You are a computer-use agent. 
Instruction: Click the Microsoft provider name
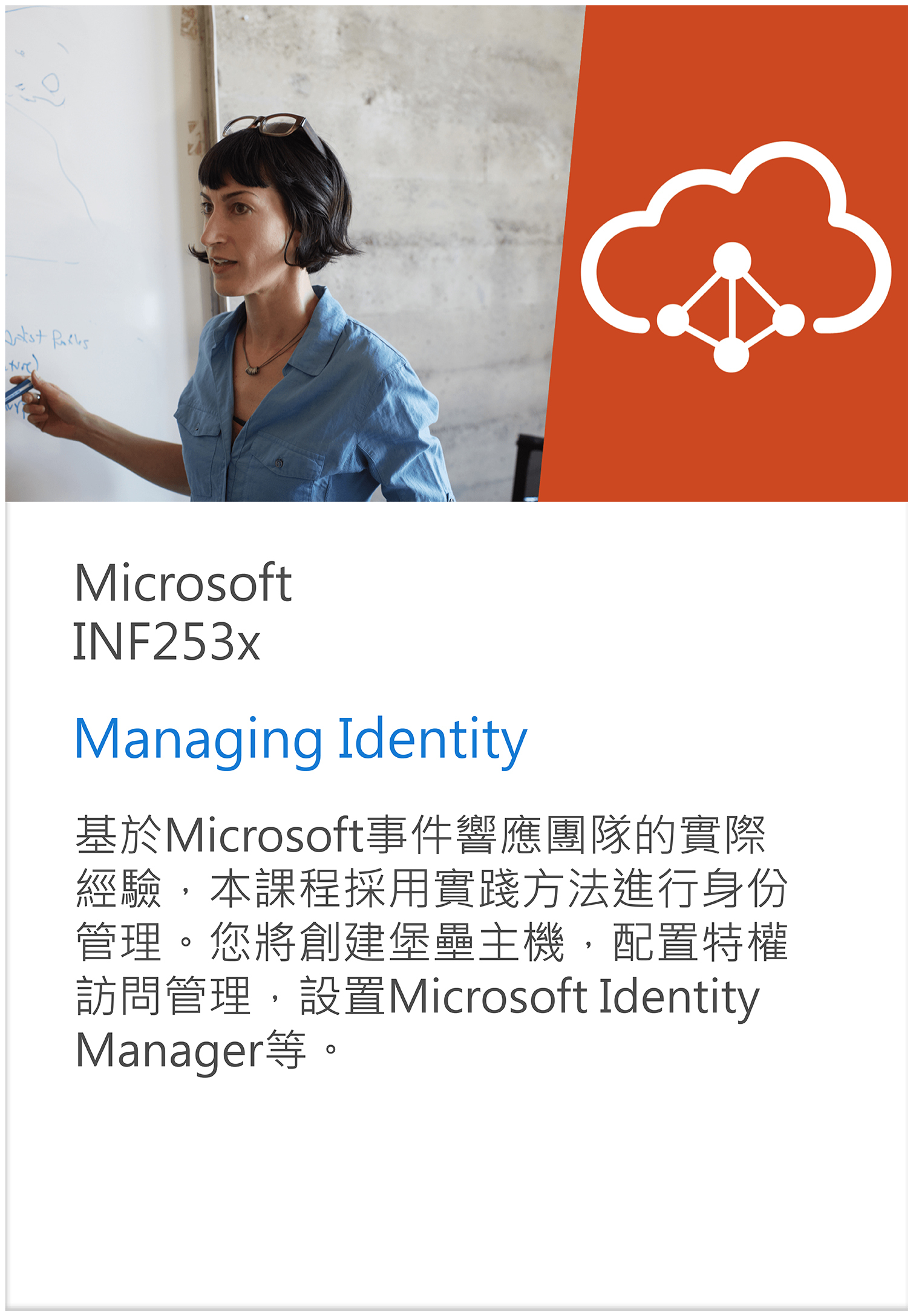(x=183, y=583)
